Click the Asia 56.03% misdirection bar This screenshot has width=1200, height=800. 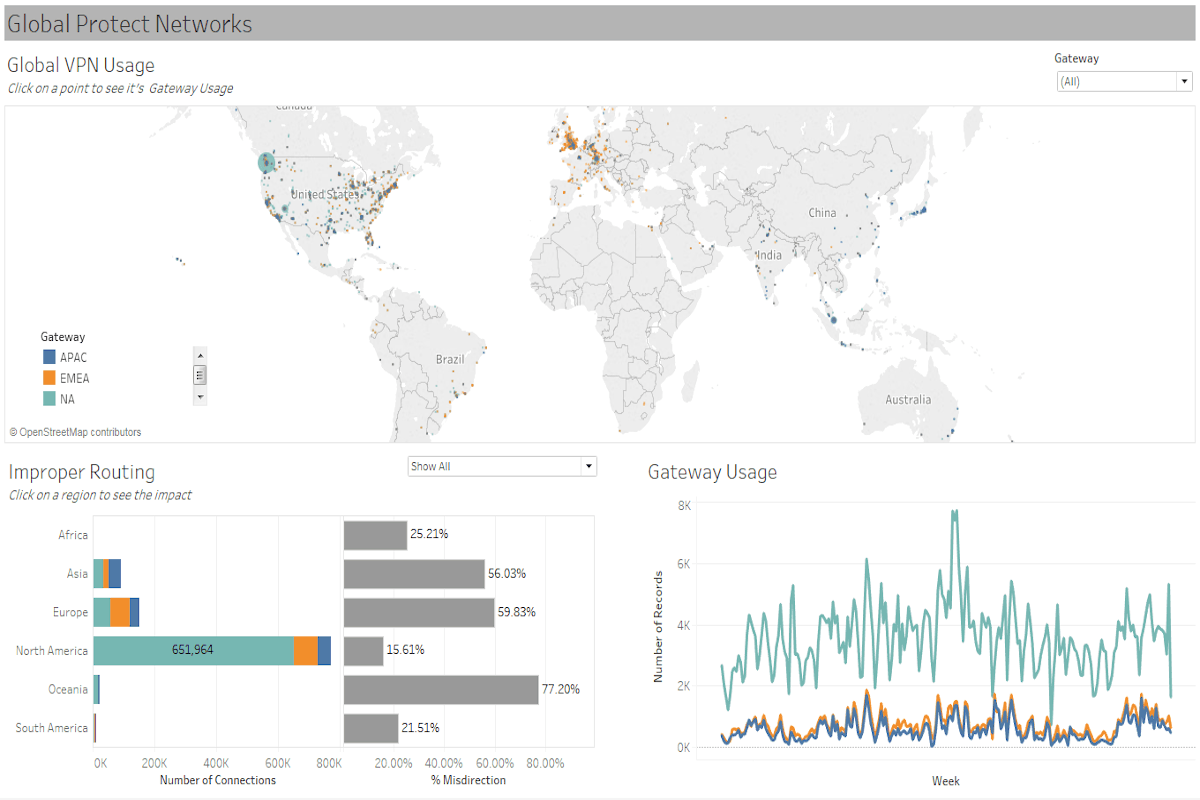pos(413,574)
